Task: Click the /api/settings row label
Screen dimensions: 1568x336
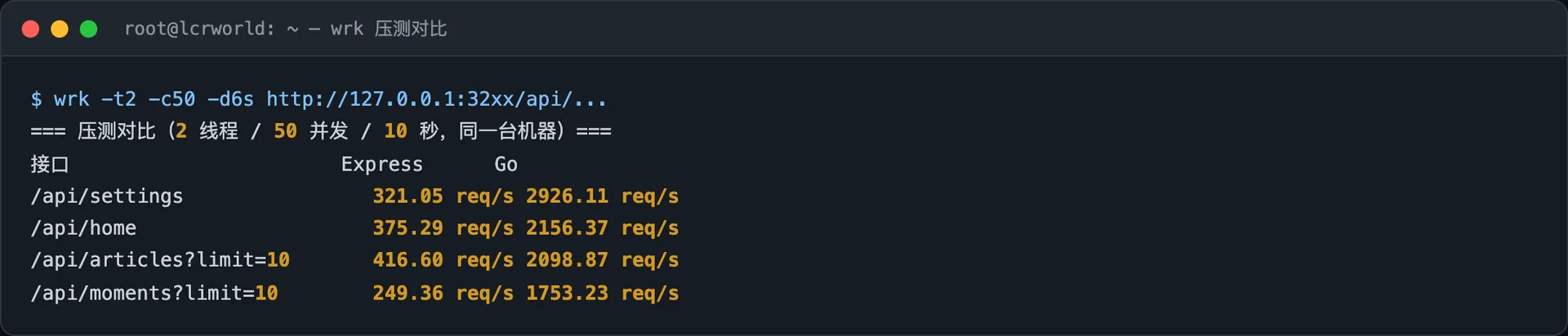Action: (x=107, y=197)
